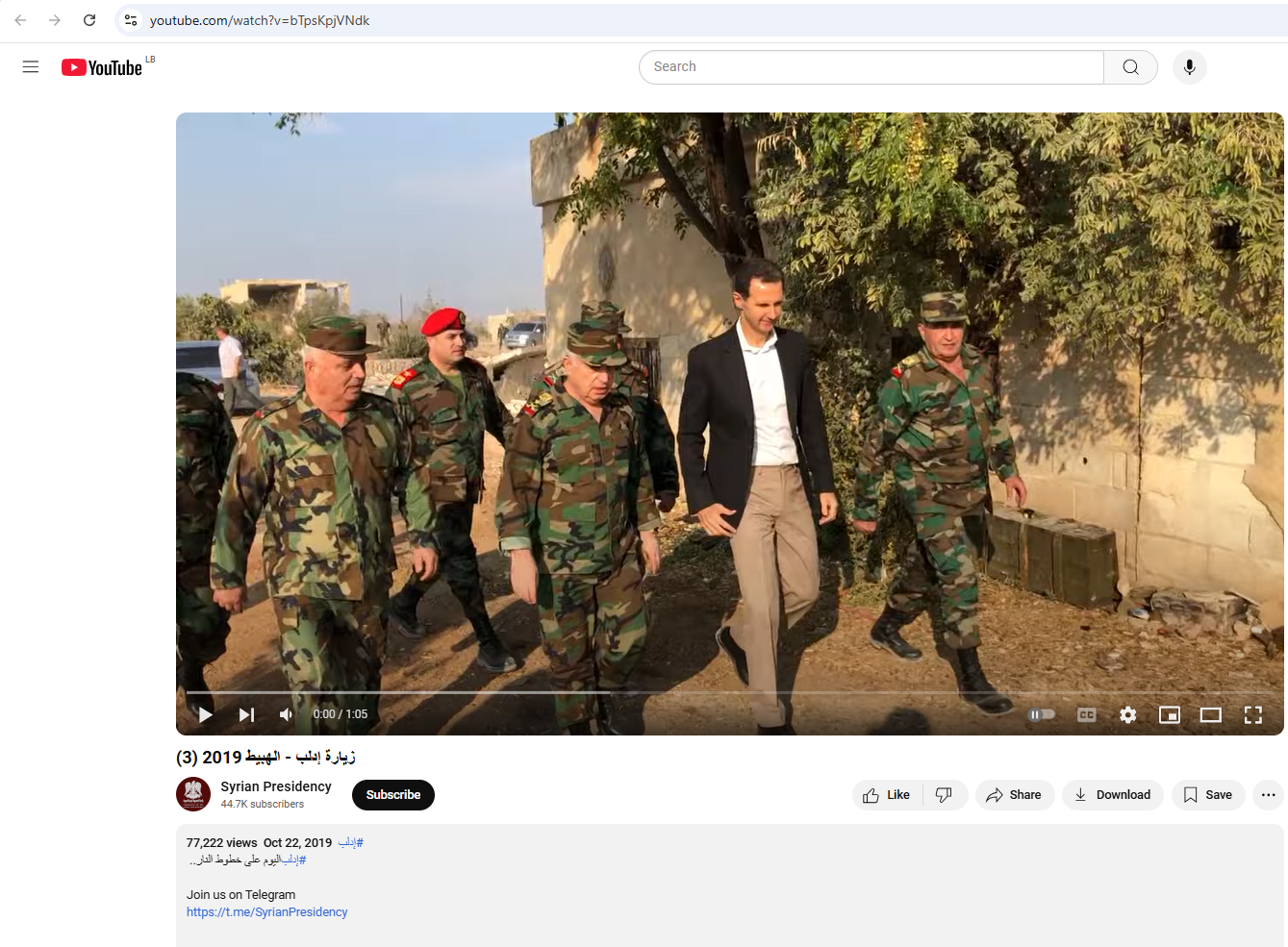Image resolution: width=1288 pixels, height=947 pixels.
Task: Enable miniplayer mode
Action: click(x=1169, y=714)
